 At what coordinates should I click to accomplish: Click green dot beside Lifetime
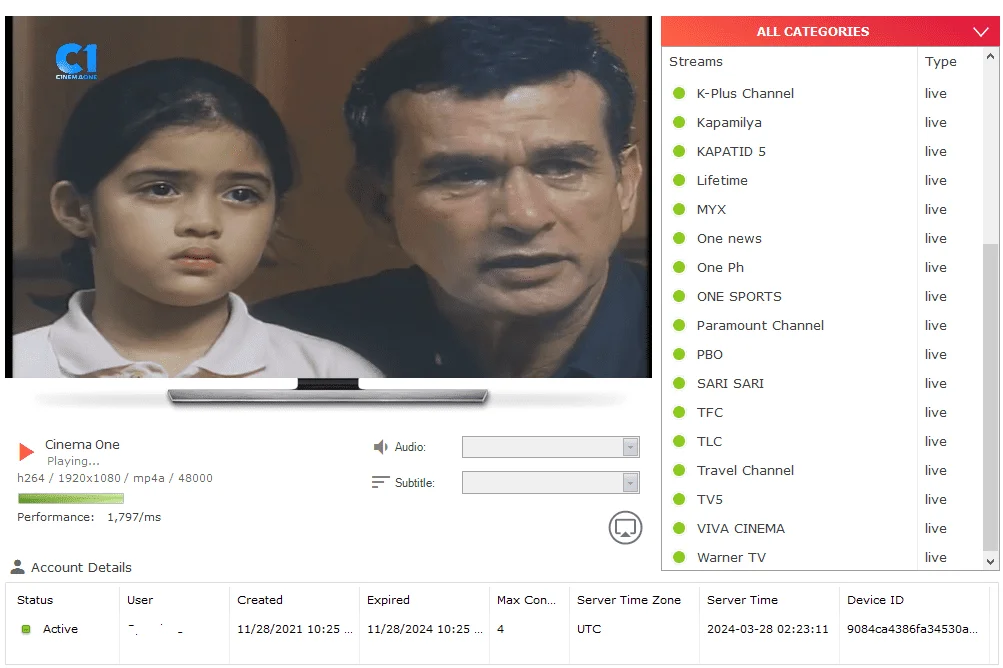(679, 180)
